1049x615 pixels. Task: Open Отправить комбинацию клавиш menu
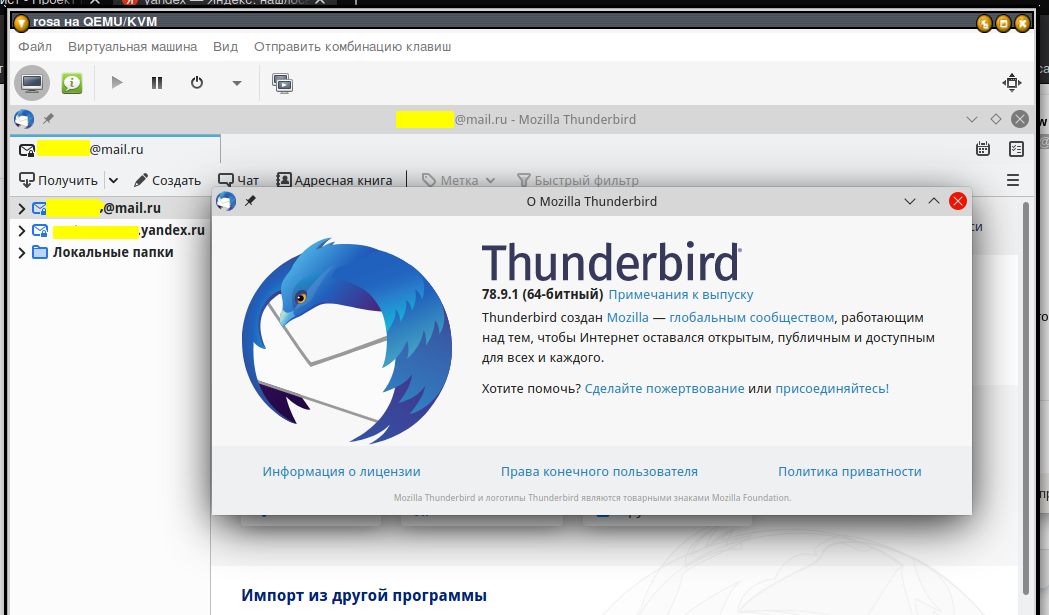(x=353, y=47)
